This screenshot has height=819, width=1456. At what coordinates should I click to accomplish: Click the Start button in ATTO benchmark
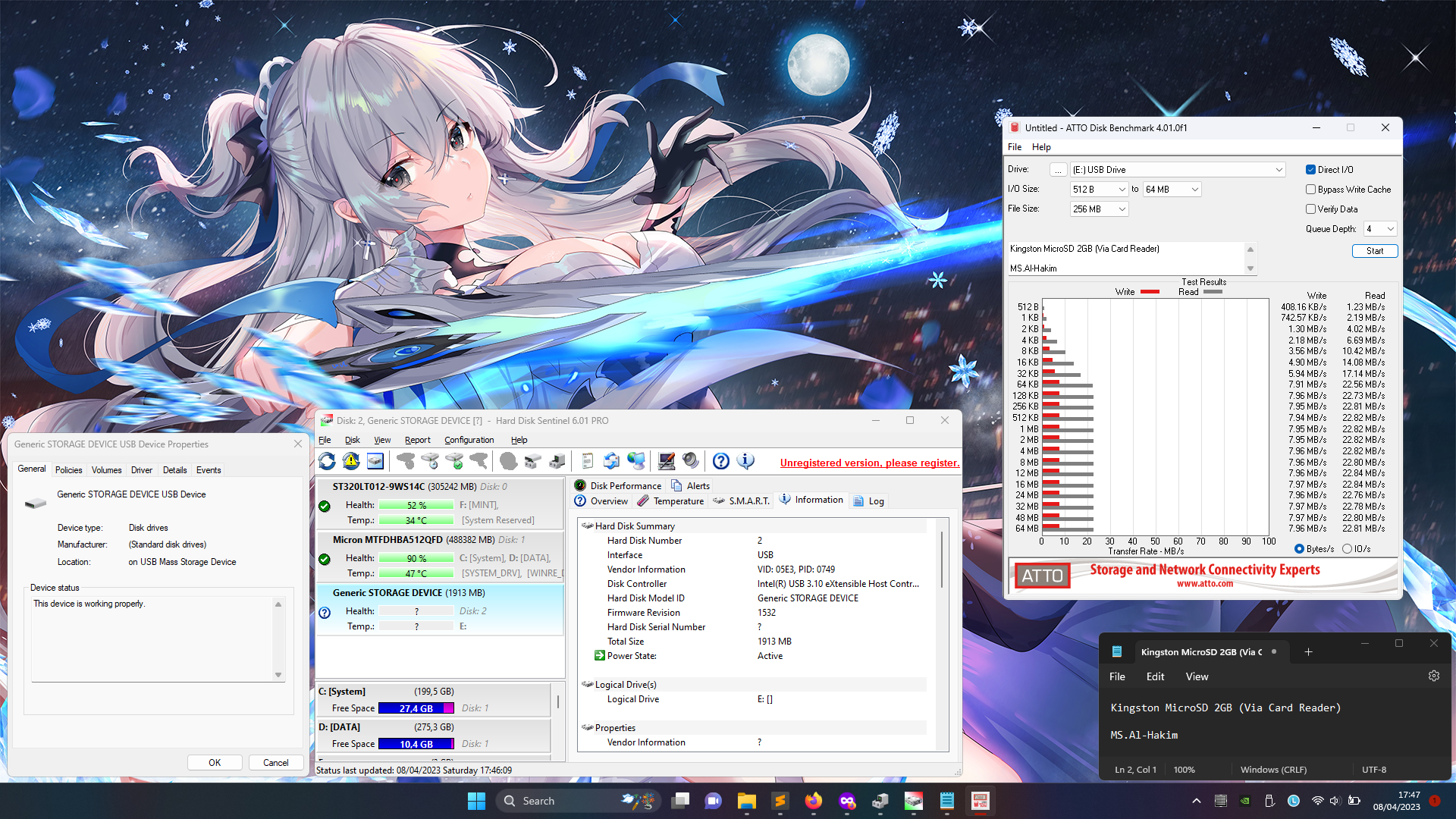(1374, 251)
